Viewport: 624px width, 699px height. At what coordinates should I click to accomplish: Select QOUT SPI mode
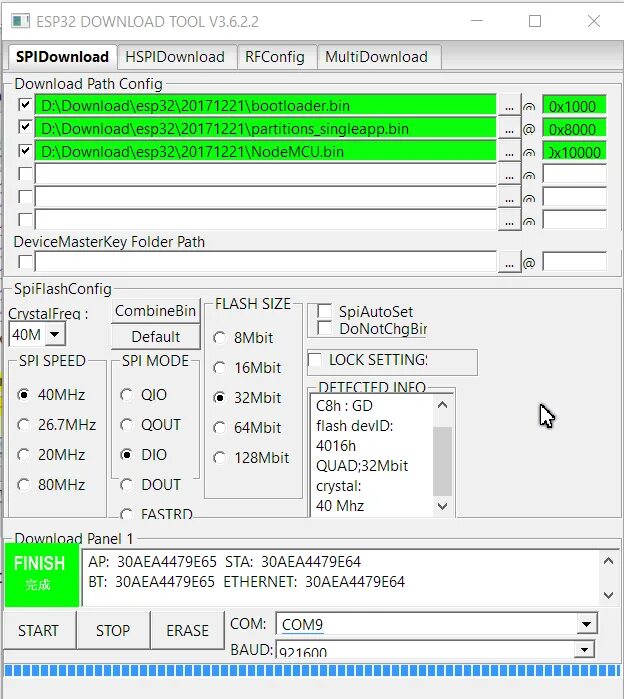pos(127,424)
